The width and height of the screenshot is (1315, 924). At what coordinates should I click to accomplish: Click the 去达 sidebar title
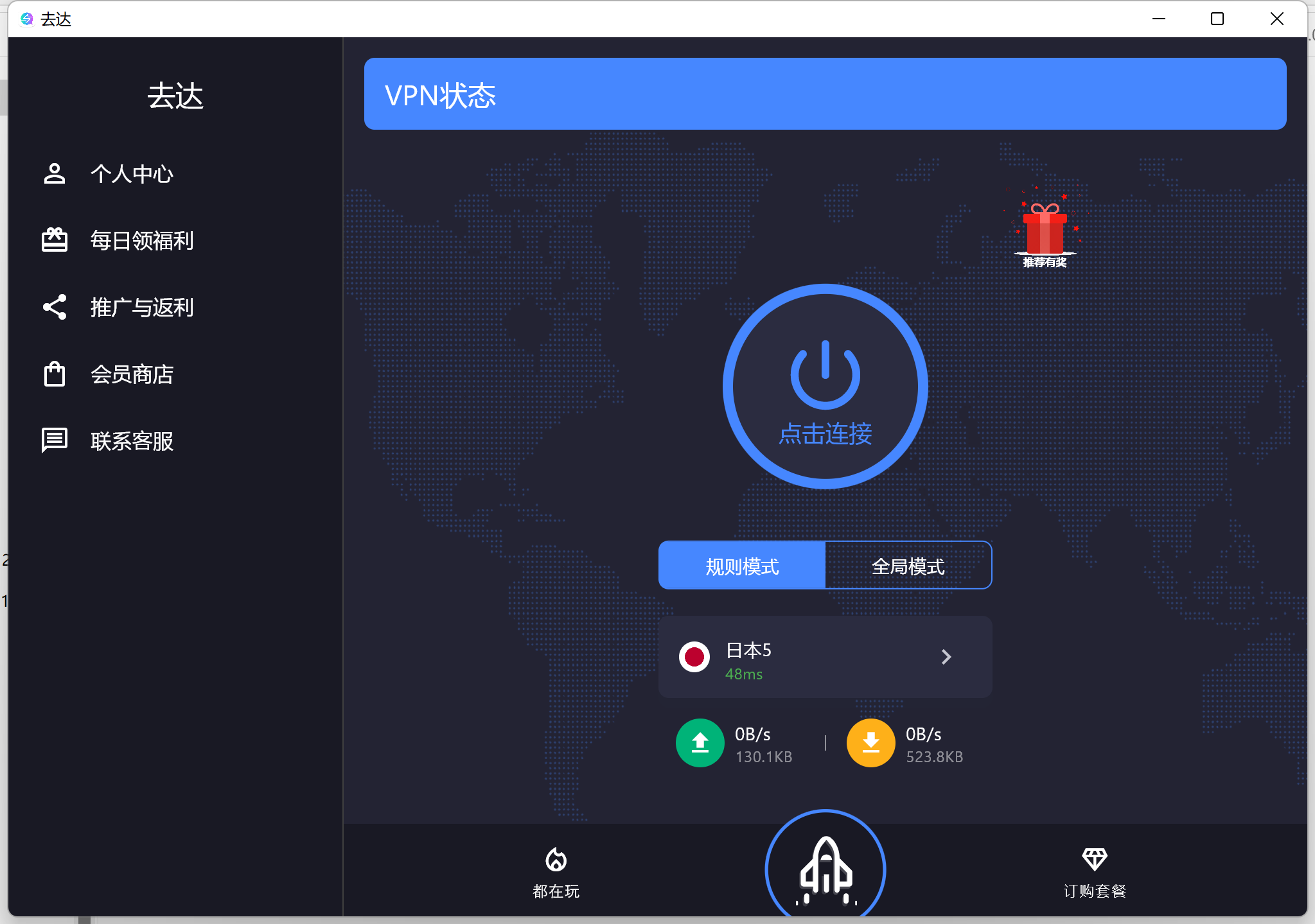(175, 96)
